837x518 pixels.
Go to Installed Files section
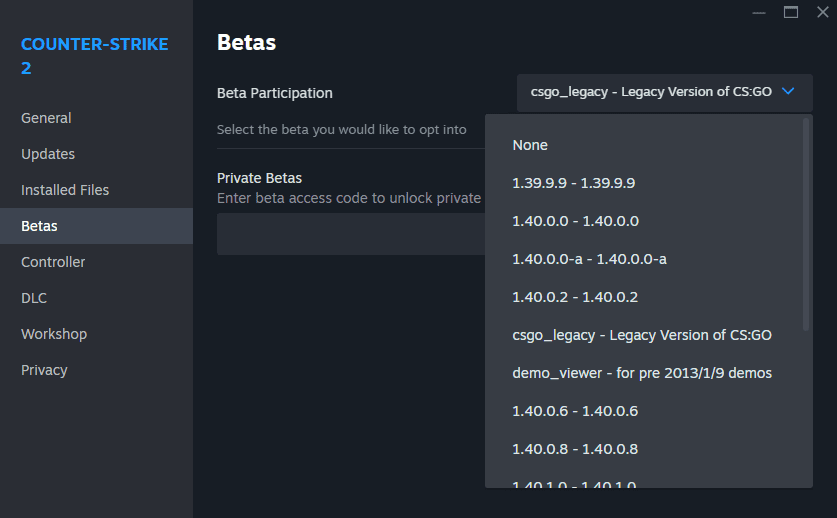(65, 190)
